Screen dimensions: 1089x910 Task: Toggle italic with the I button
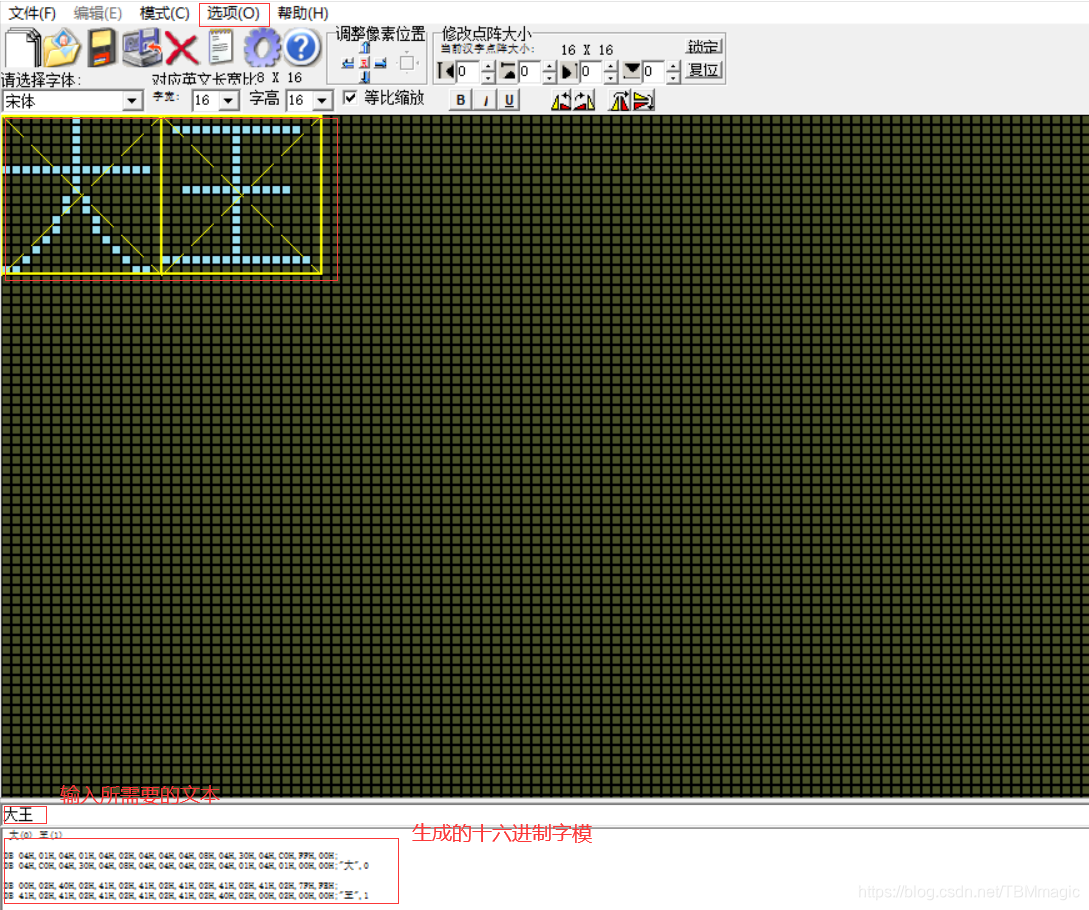click(485, 99)
